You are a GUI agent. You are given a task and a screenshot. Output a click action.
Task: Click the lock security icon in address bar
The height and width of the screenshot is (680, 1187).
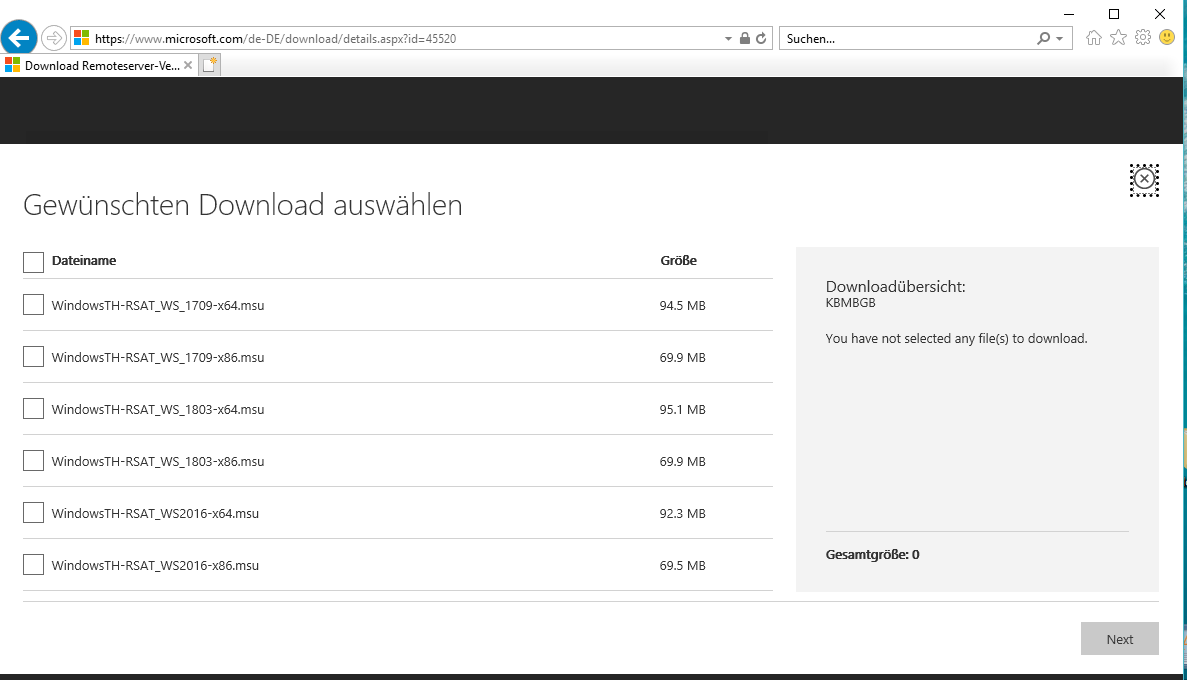[744, 39]
